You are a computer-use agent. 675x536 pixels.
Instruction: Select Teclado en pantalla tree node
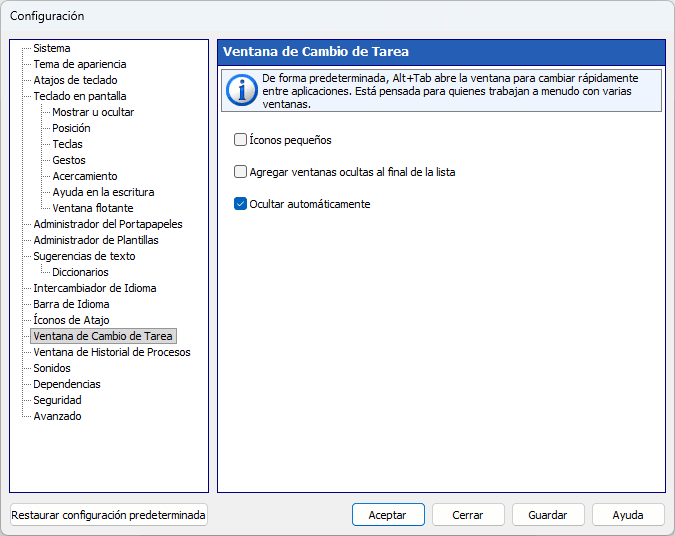pyautogui.click(x=80, y=96)
